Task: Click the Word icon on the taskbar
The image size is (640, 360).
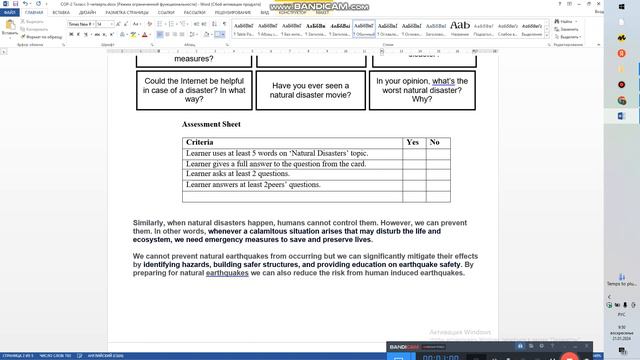Action: [622, 116]
